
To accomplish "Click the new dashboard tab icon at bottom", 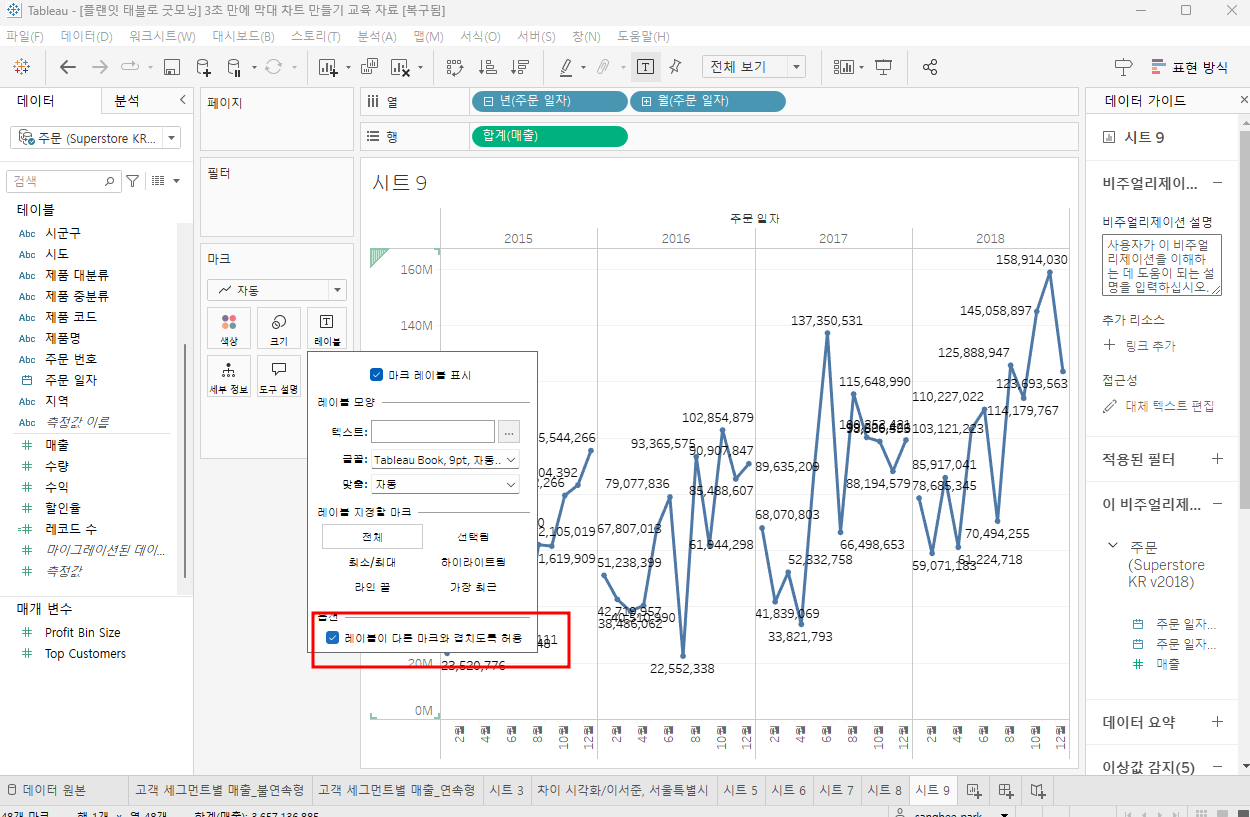I will tap(1007, 790).
